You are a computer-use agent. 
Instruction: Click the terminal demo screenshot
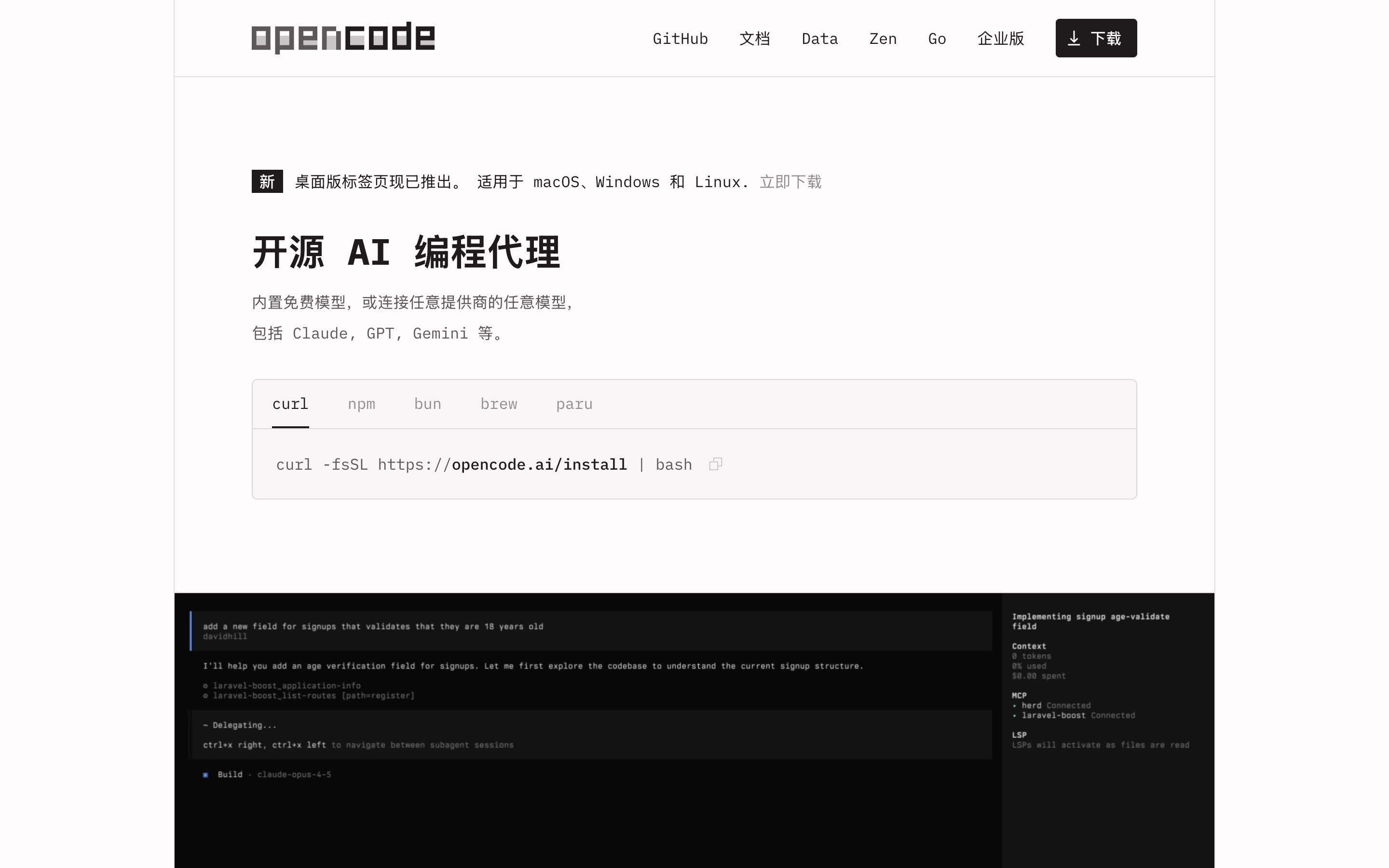click(x=694, y=730)
